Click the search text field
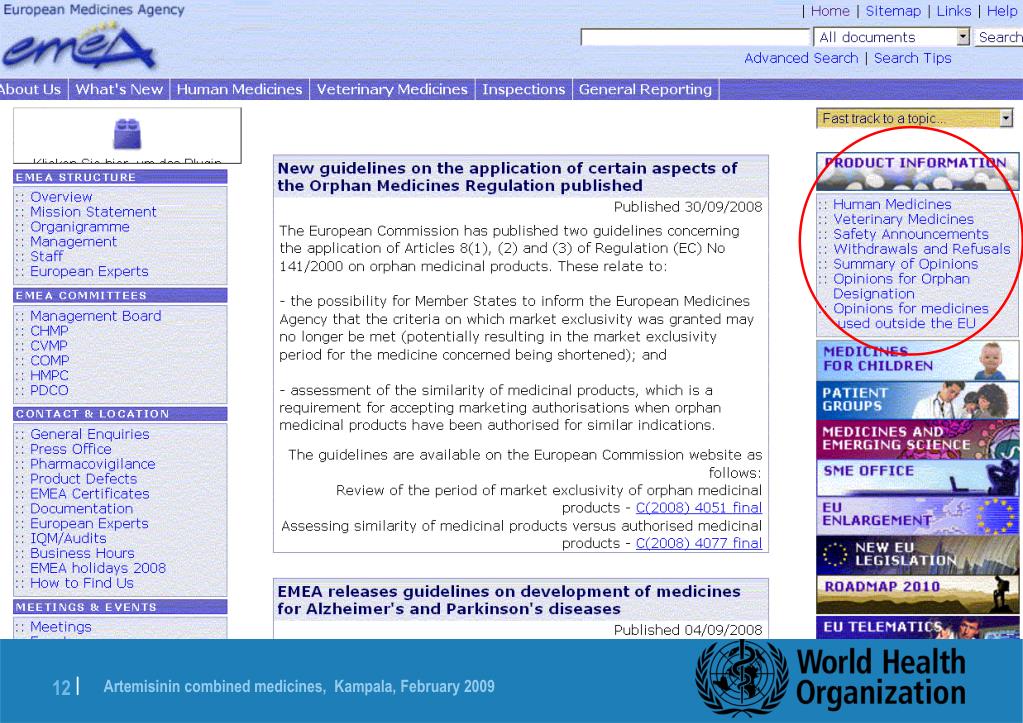 pyautogui.click(x=695, y=37)
